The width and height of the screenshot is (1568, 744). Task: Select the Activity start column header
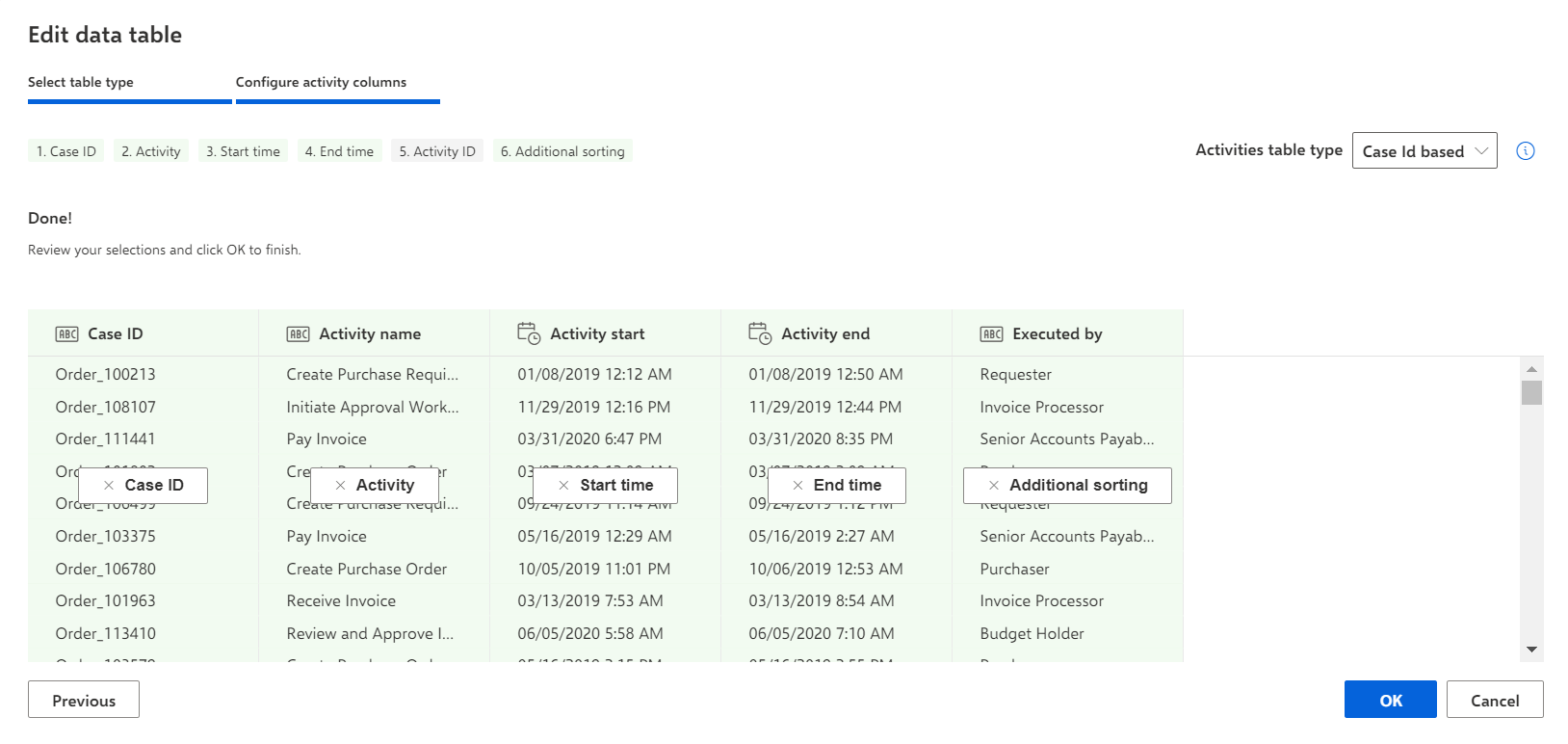coord(606,333)
